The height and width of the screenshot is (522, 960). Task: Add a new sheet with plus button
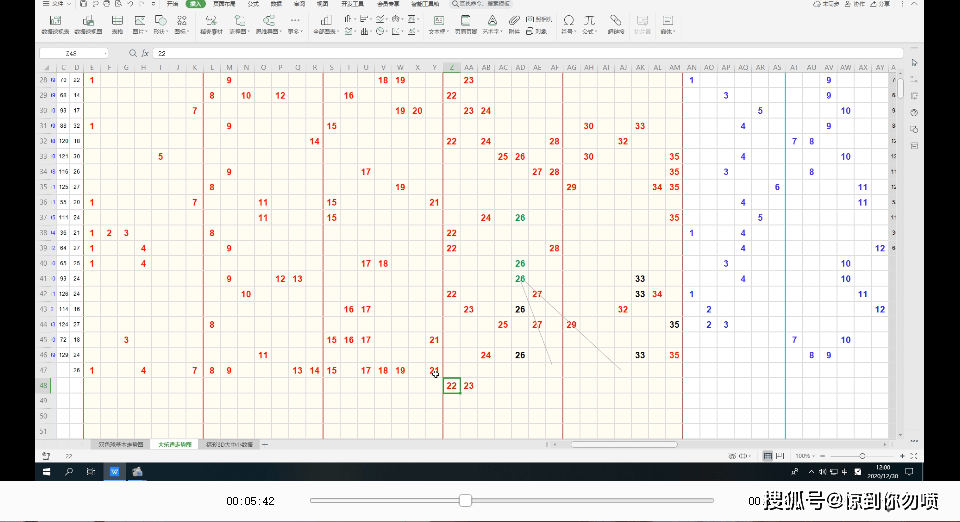pos(265,444)
